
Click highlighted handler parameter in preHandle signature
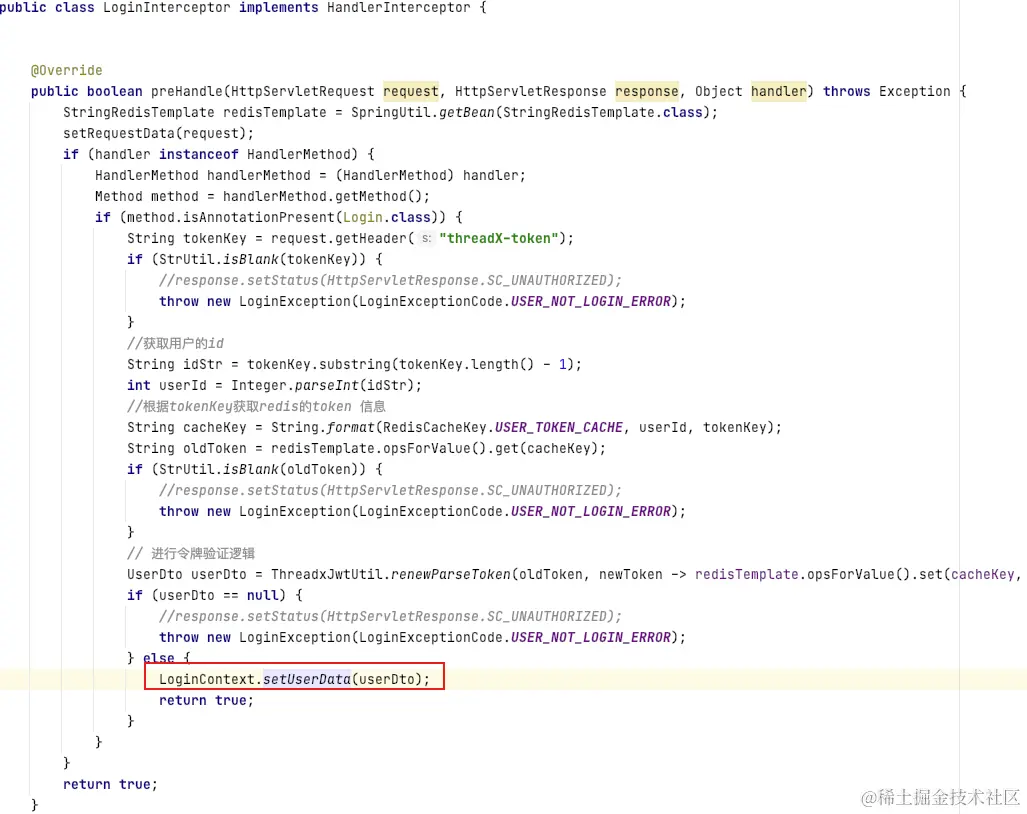click(778, 91)
